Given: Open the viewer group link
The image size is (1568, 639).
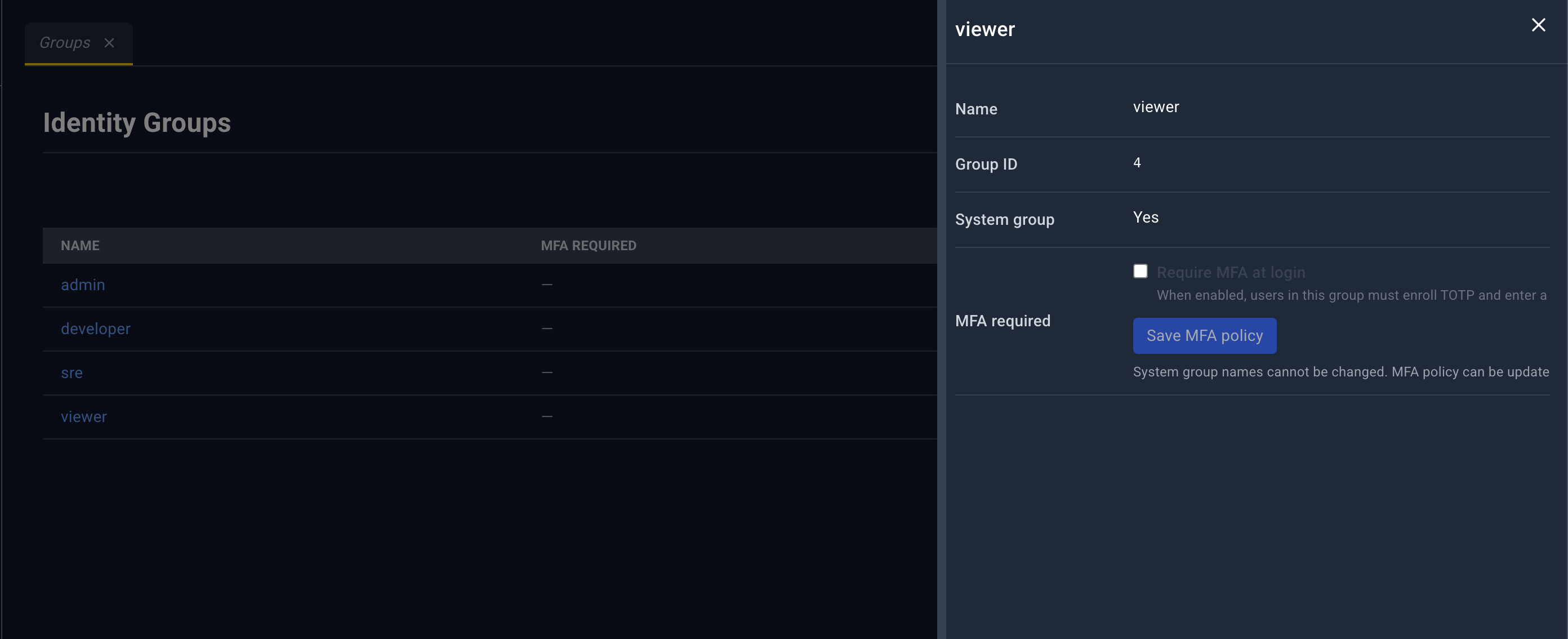Looking at the screenshot, I should 84,416.
